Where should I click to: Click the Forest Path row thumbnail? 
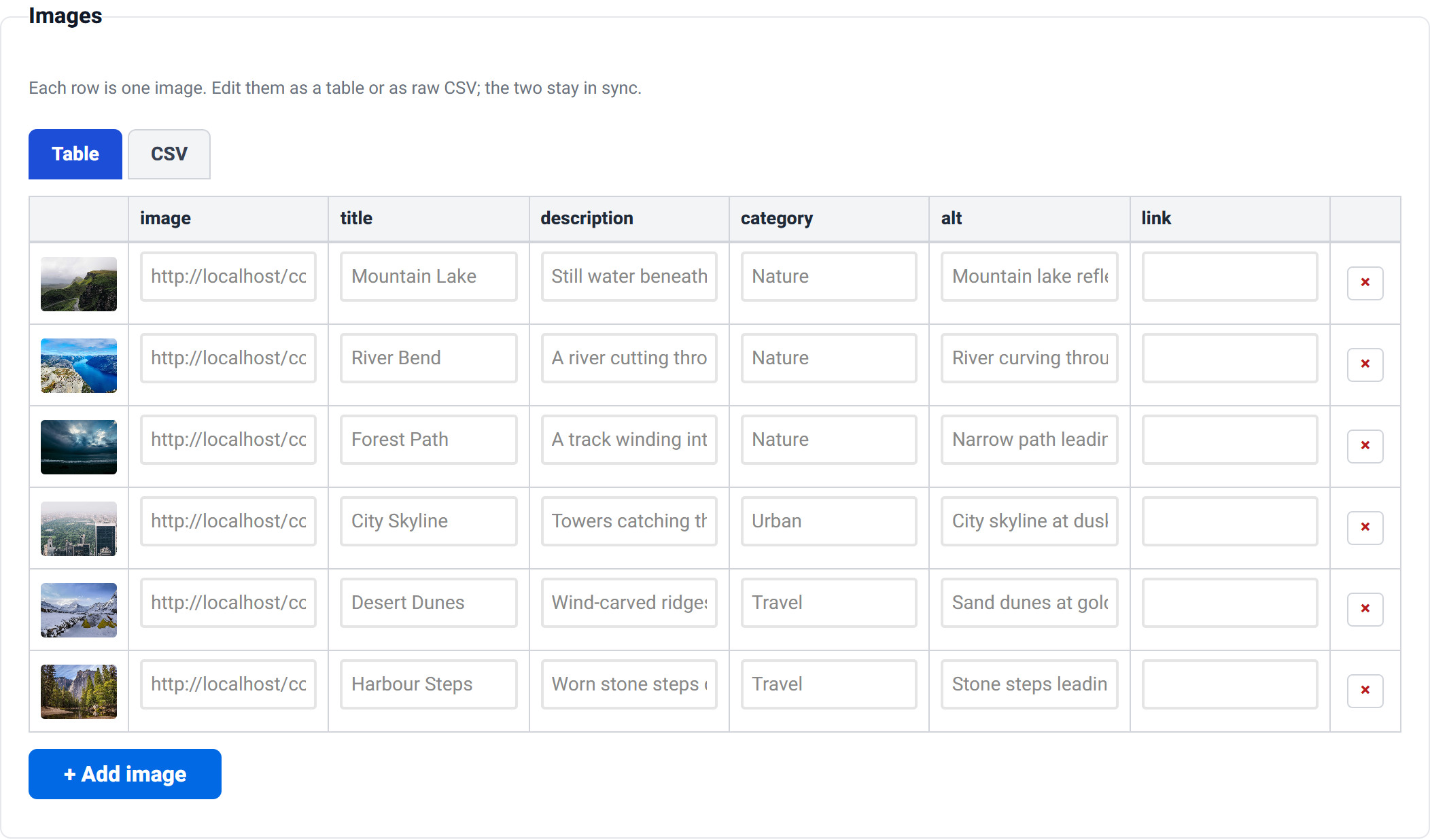79,447
